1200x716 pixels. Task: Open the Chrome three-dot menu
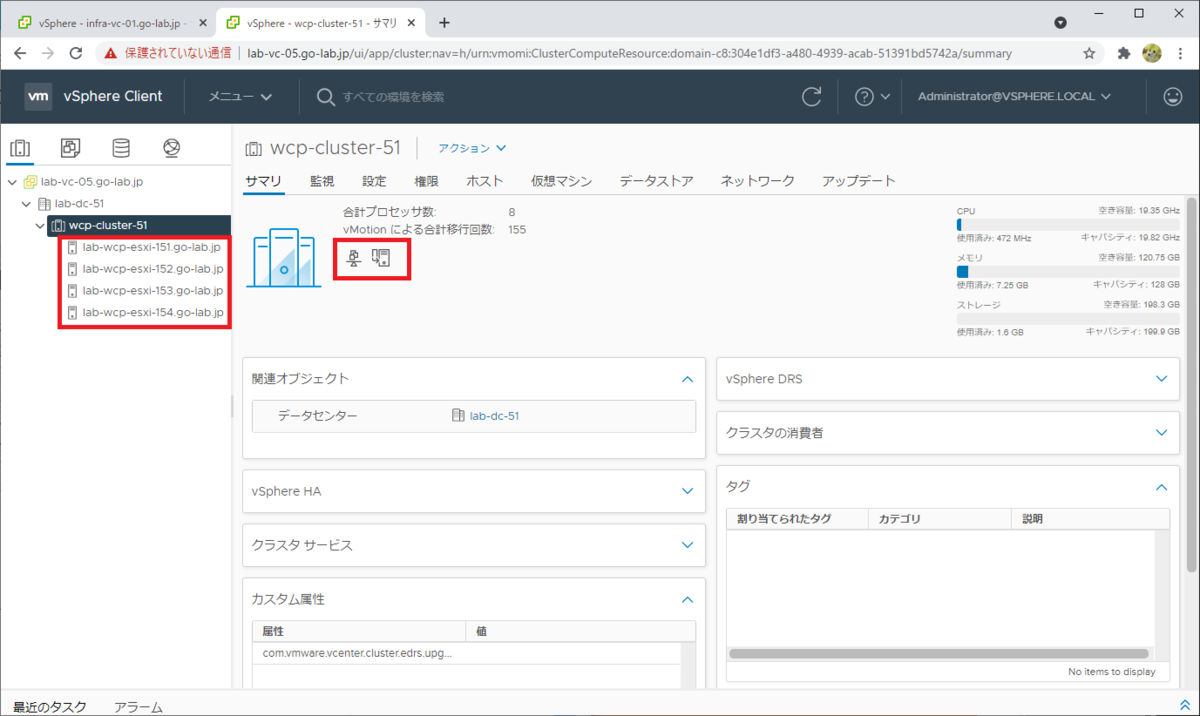pyautogui.click(x=1180, y=53)
